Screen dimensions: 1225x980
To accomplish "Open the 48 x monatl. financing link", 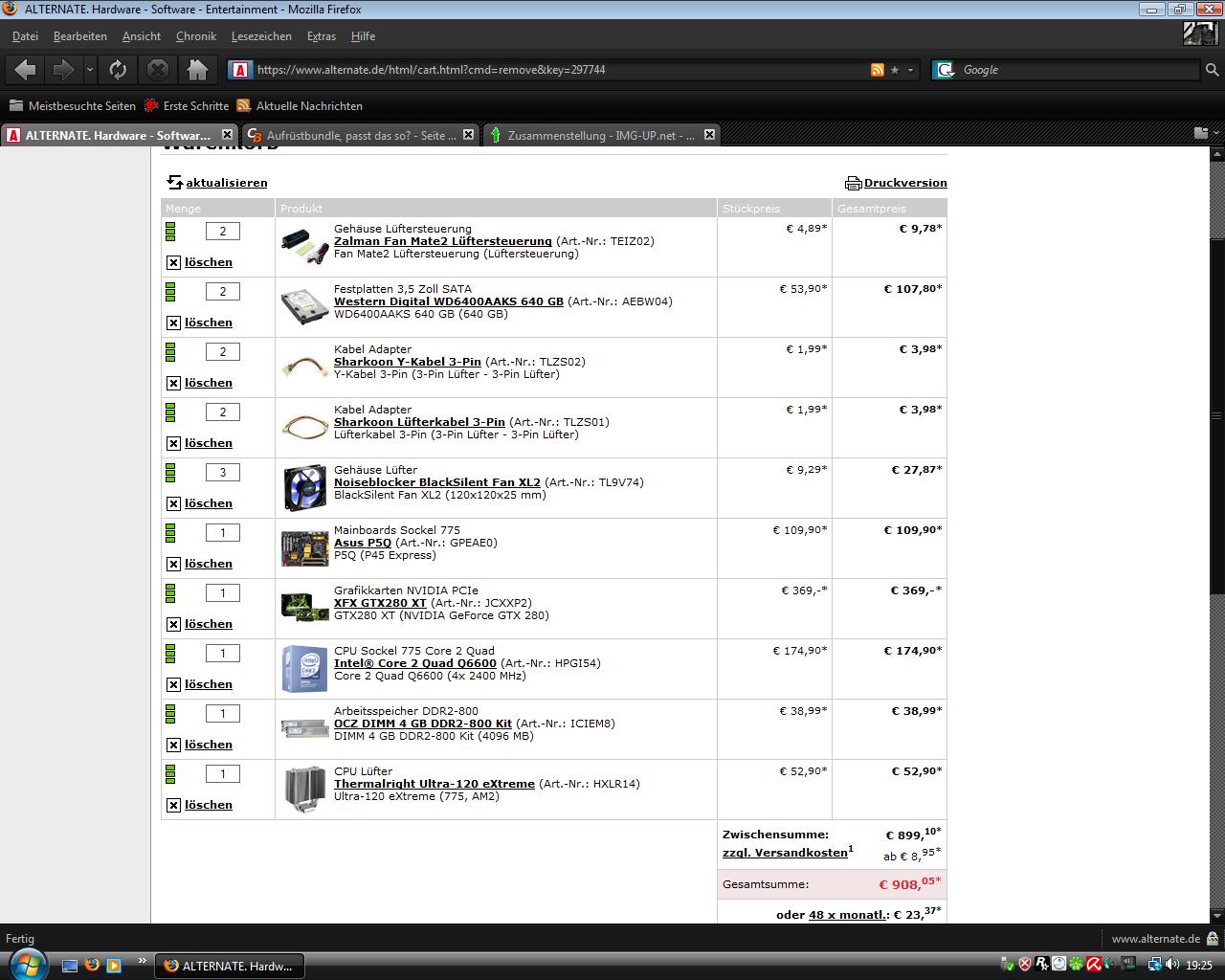I will tap(848, 915).
